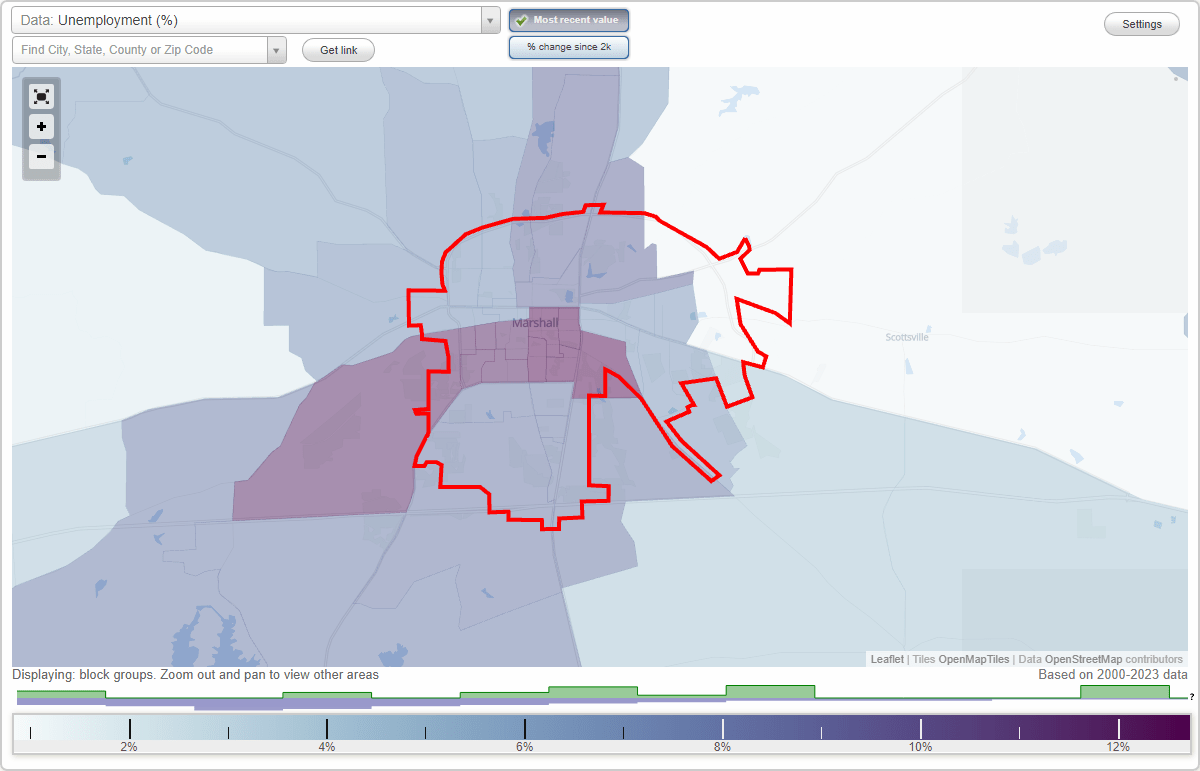Click the Marshall label on the map
The height and width of the screenshot is (771, 1200).
tap(534, 322)
